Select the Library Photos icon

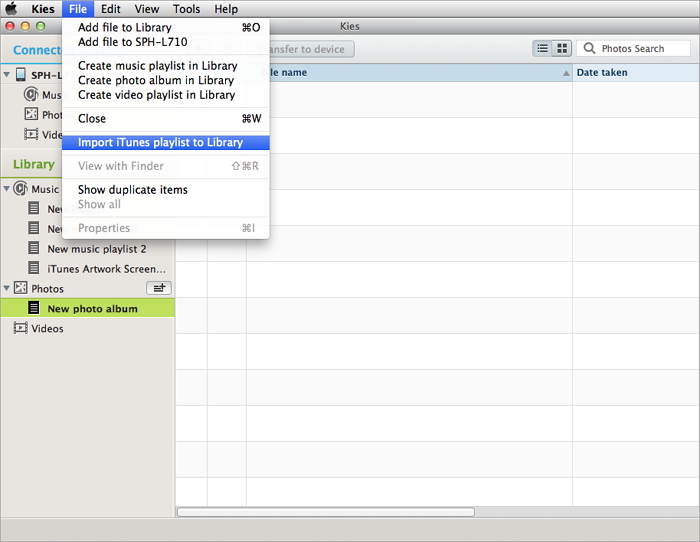point(21,288)
